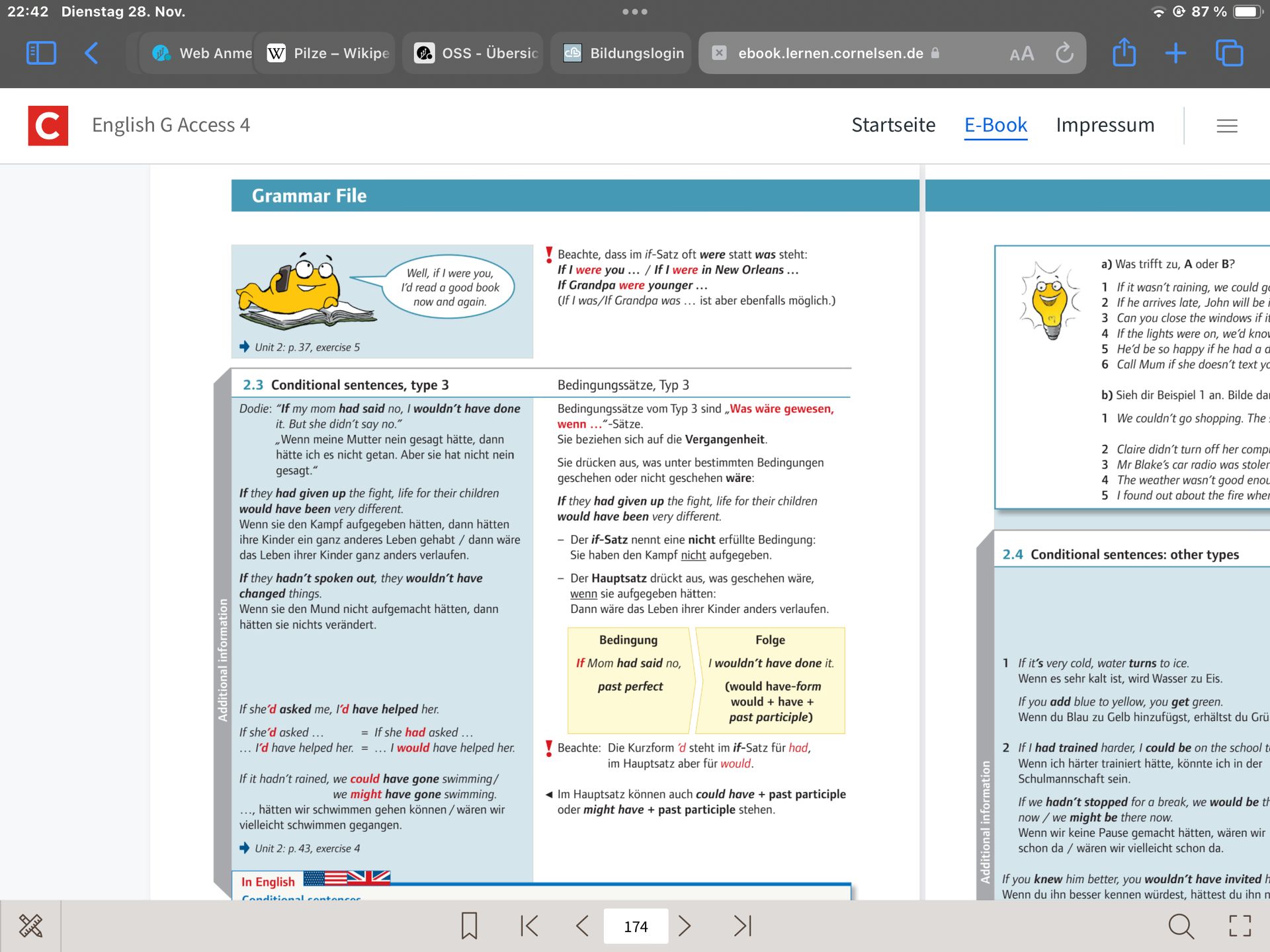The height and width of the screenshot is (952, 1270).
Task: Toggle the Safari sidebar panel
Action: click(x=41, y=53)
